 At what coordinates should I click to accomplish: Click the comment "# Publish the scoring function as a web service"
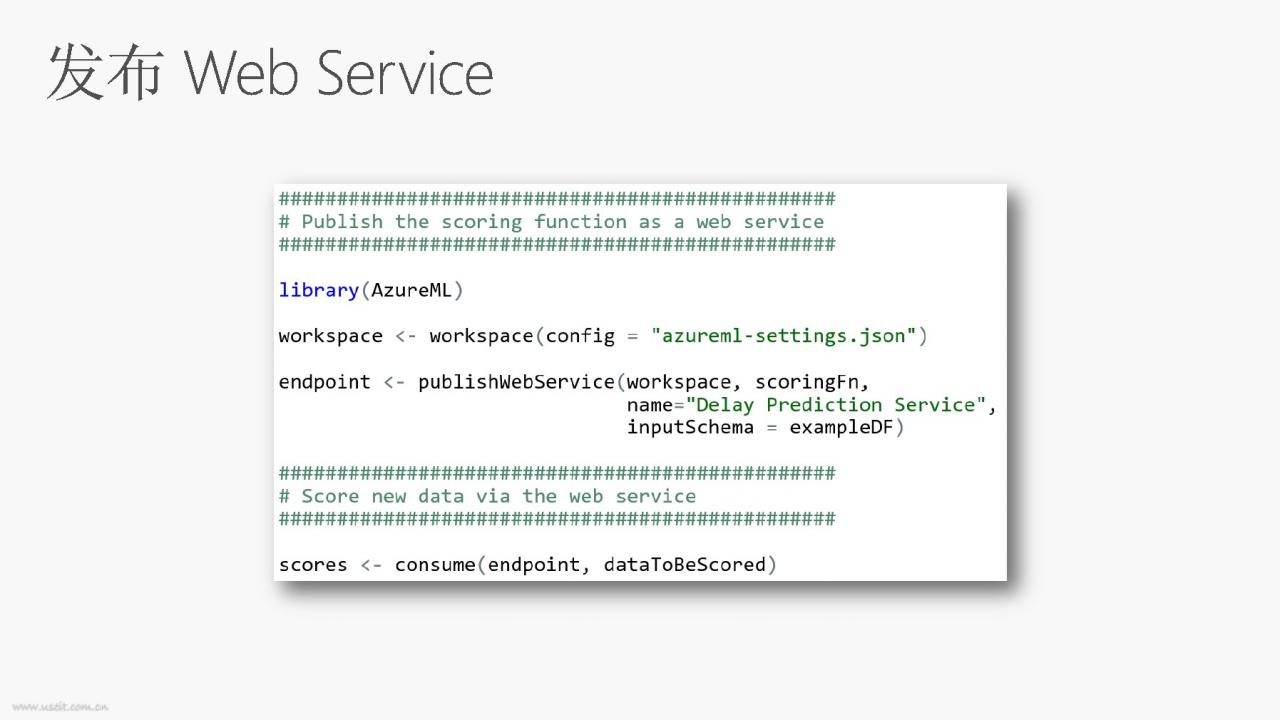pyautogui.click(x=551, y=222)
